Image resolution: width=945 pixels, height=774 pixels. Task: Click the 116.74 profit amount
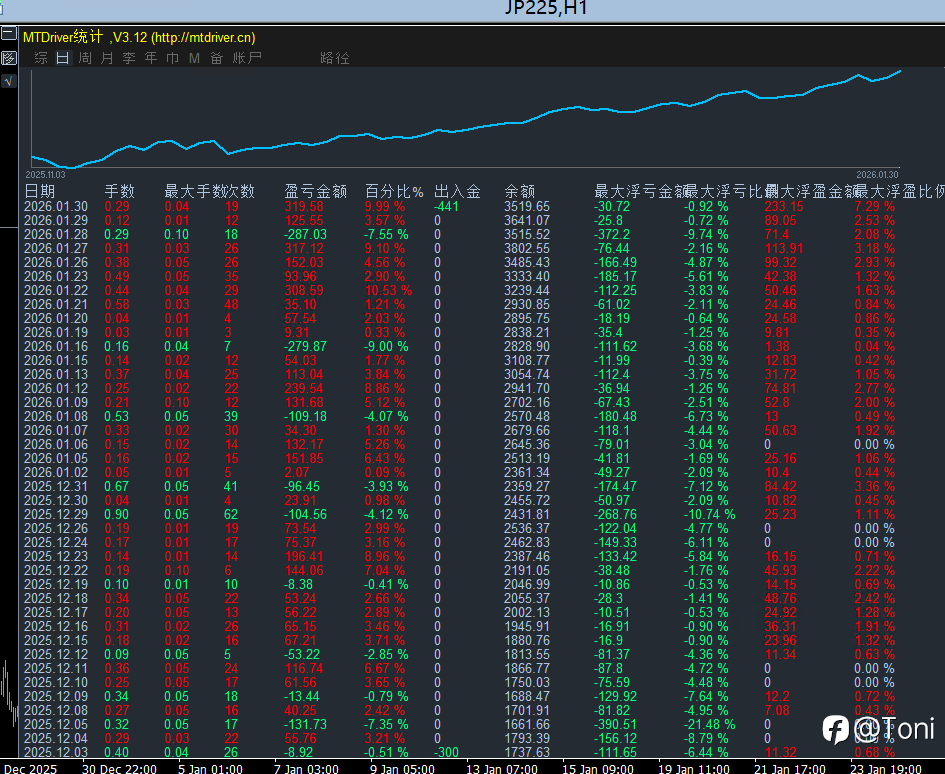(304, 669)
